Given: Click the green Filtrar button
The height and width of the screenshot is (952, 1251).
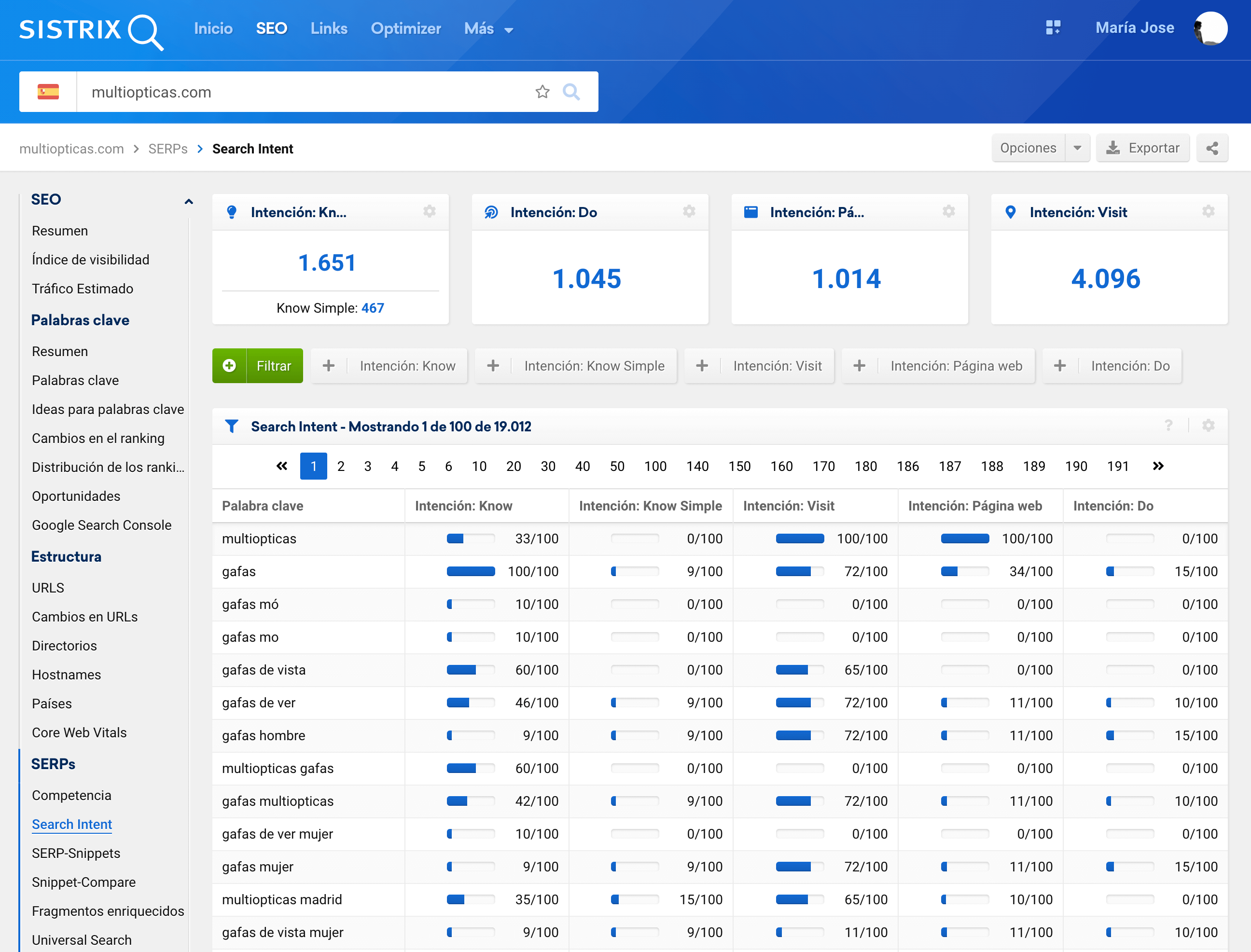Looking at the screenshot, I should 258,366.
